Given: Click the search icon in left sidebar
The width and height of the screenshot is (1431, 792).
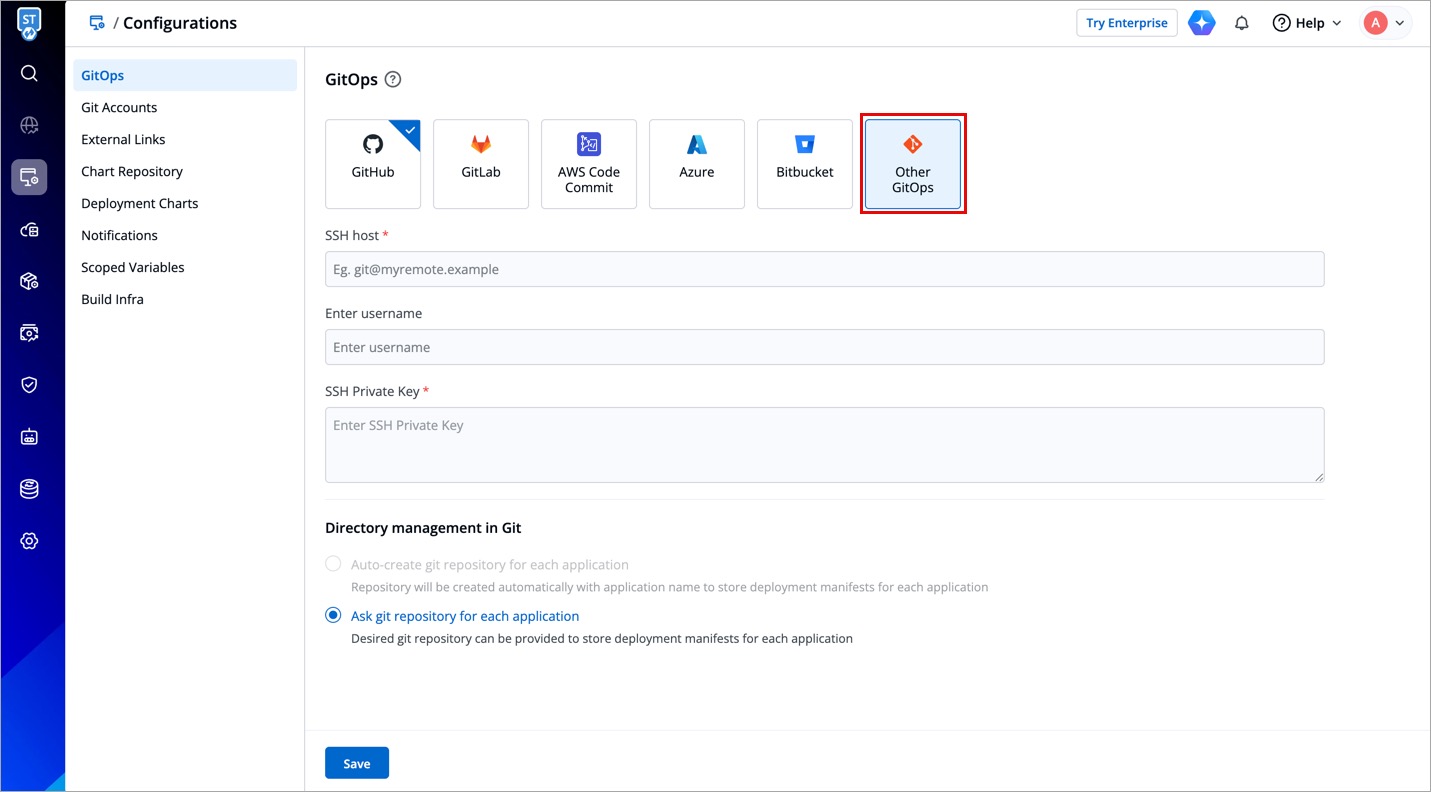Looking at the screenshot, I should [x=29, y=73].
